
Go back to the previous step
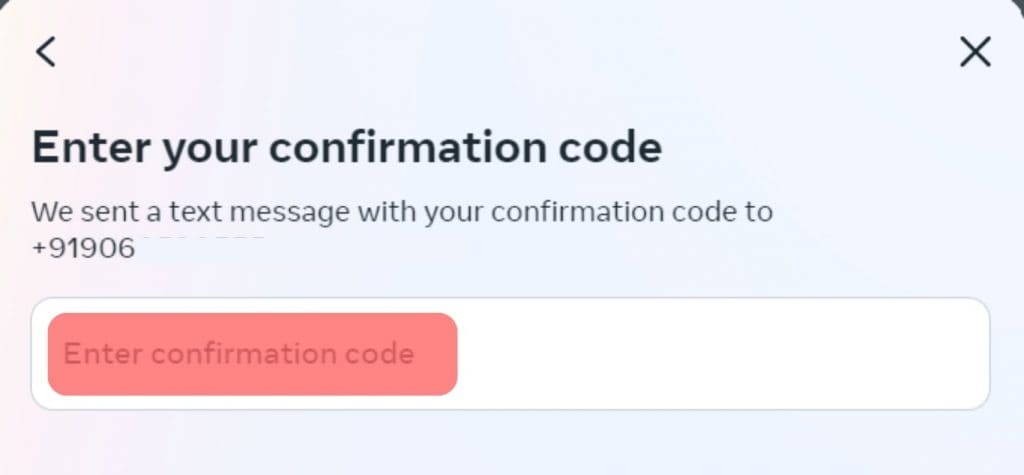(46, 52)
